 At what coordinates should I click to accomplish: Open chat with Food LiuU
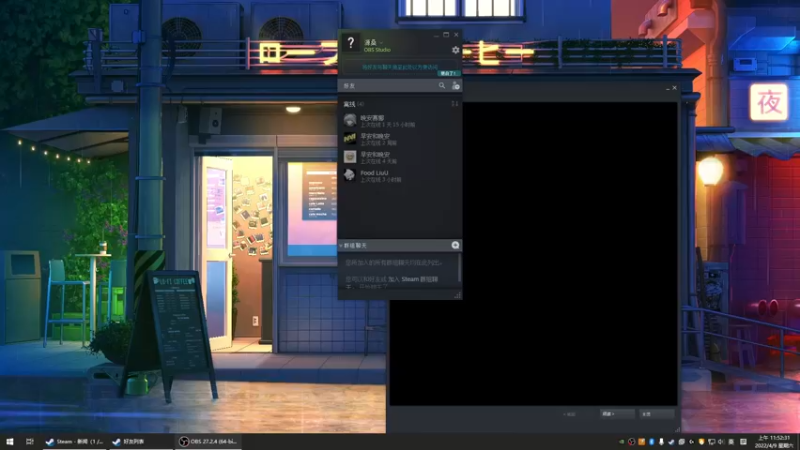click(x=400, y=176)
